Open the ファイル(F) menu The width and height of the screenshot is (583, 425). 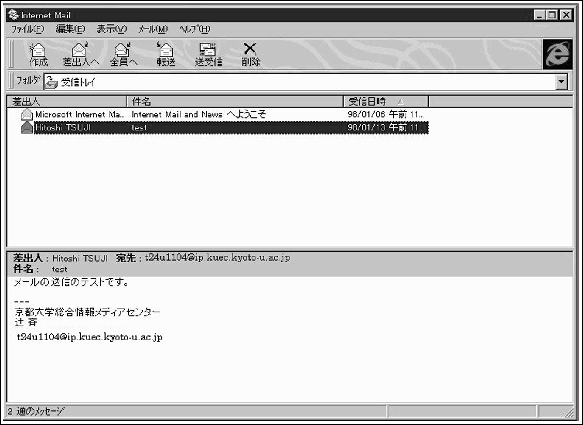click(28, 29)
